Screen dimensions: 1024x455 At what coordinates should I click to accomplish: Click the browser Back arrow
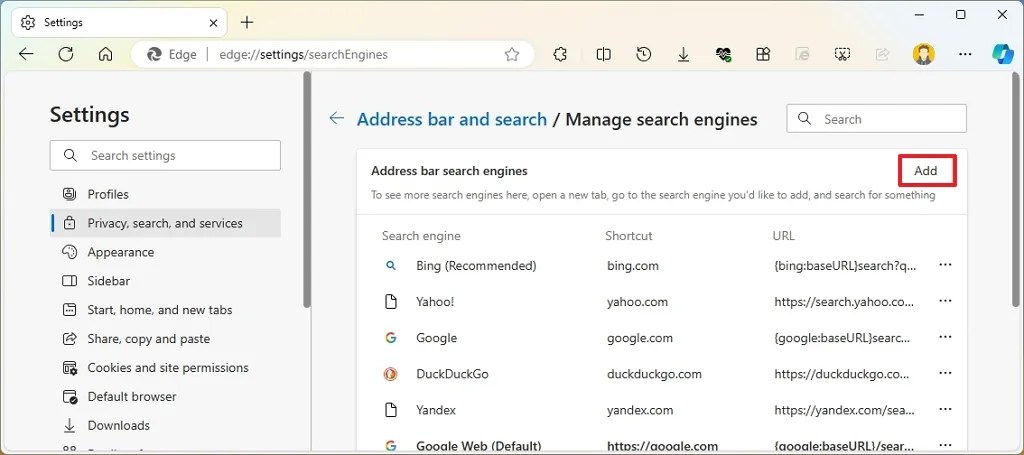(x=26, y=54)
